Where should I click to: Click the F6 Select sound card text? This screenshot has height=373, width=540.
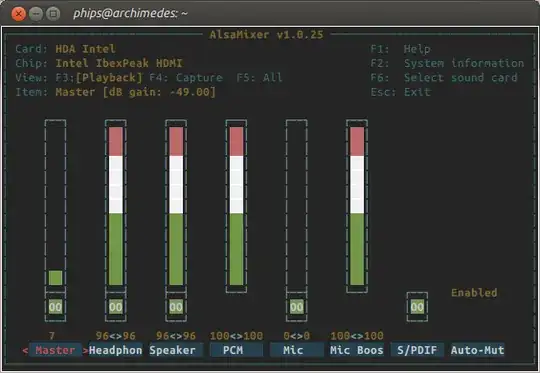coord(444,78)
